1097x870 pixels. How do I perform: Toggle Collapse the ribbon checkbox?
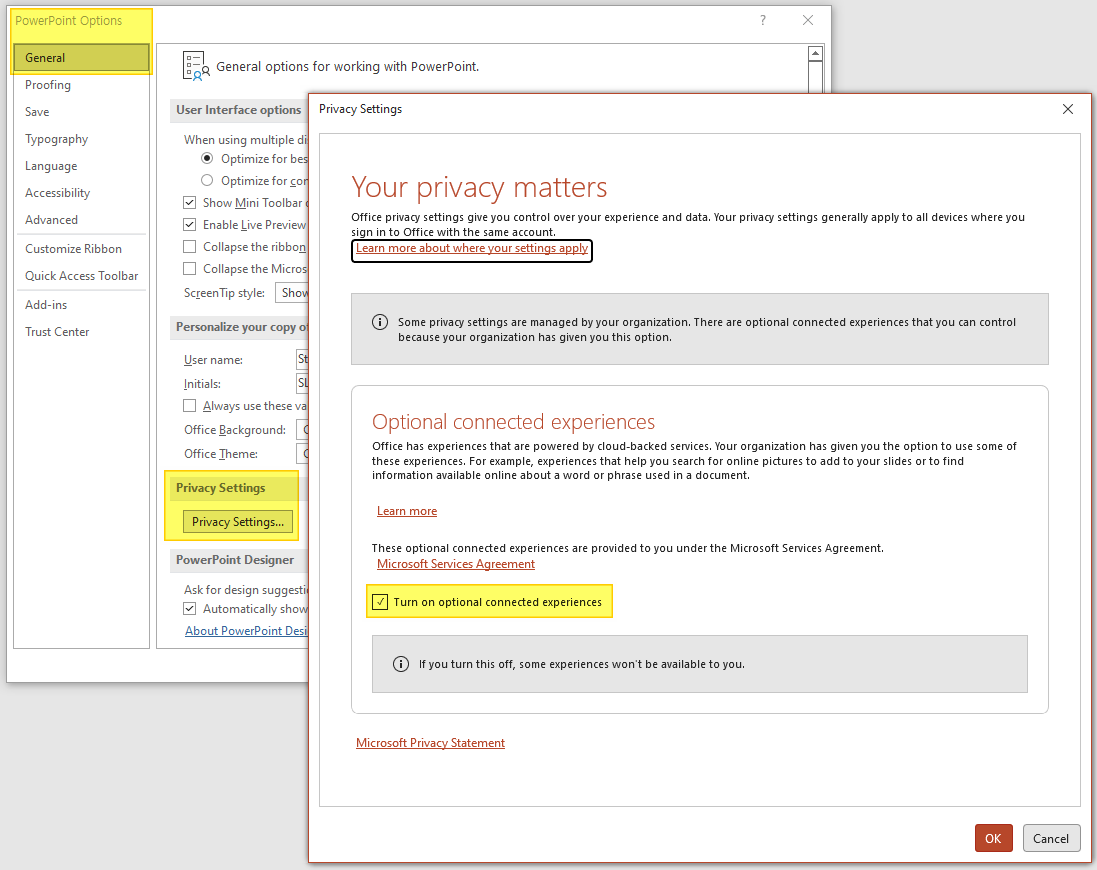click(x=190, y=247)
